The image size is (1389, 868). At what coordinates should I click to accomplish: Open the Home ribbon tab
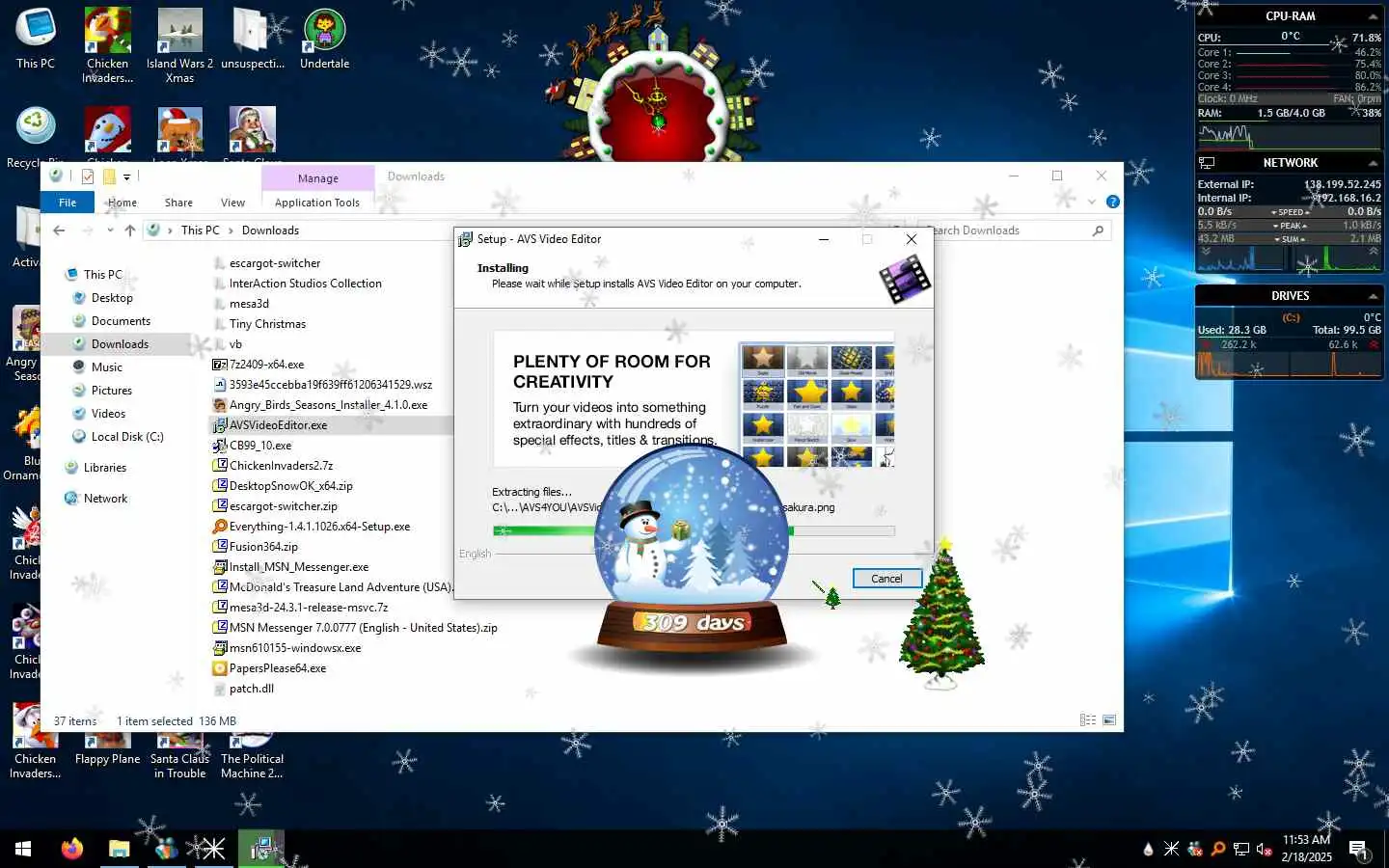123,203
